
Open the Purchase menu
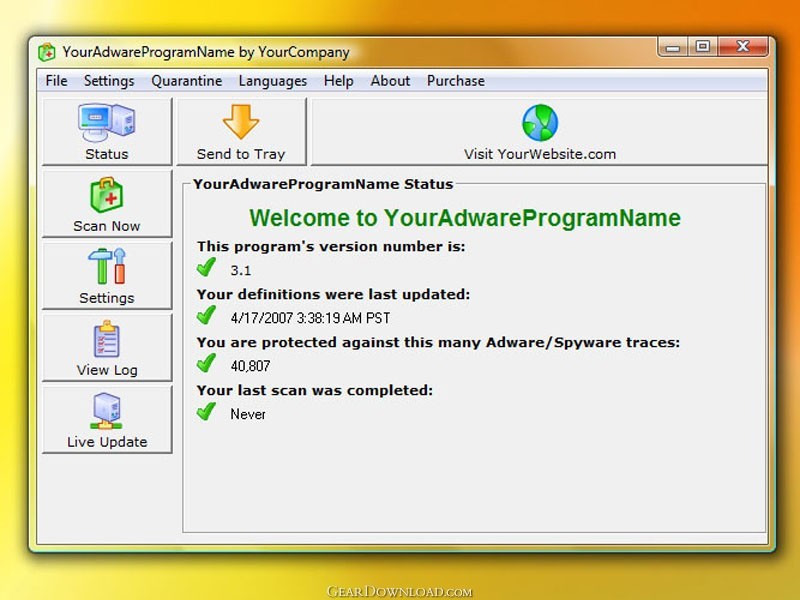coord(456,81)
